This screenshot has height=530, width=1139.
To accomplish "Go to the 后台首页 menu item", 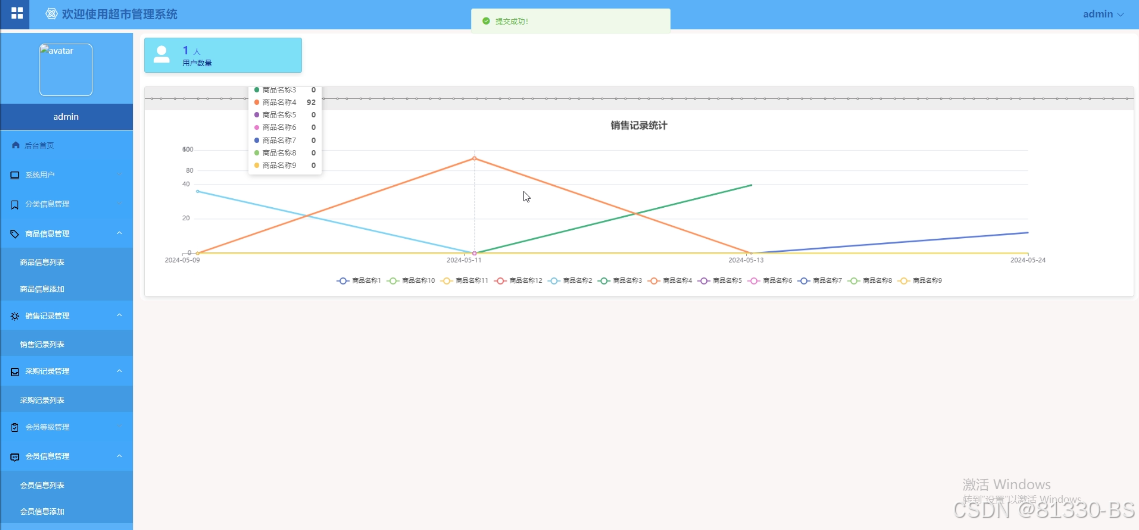I will click(66, 145).
